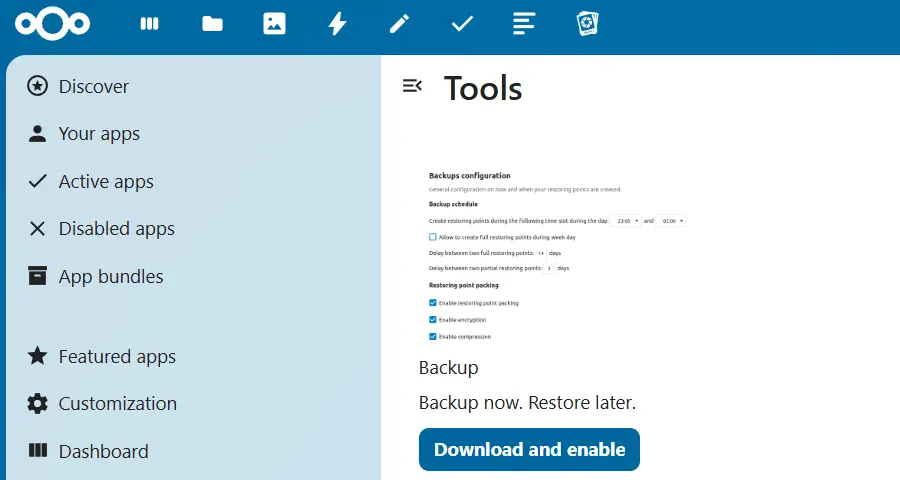900x480 pixels.
Task: Open Customization apps category
Action: point(117,404)
